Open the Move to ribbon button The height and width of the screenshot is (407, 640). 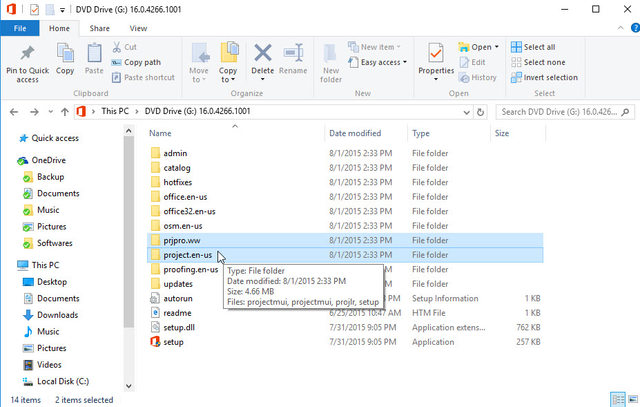199,63
